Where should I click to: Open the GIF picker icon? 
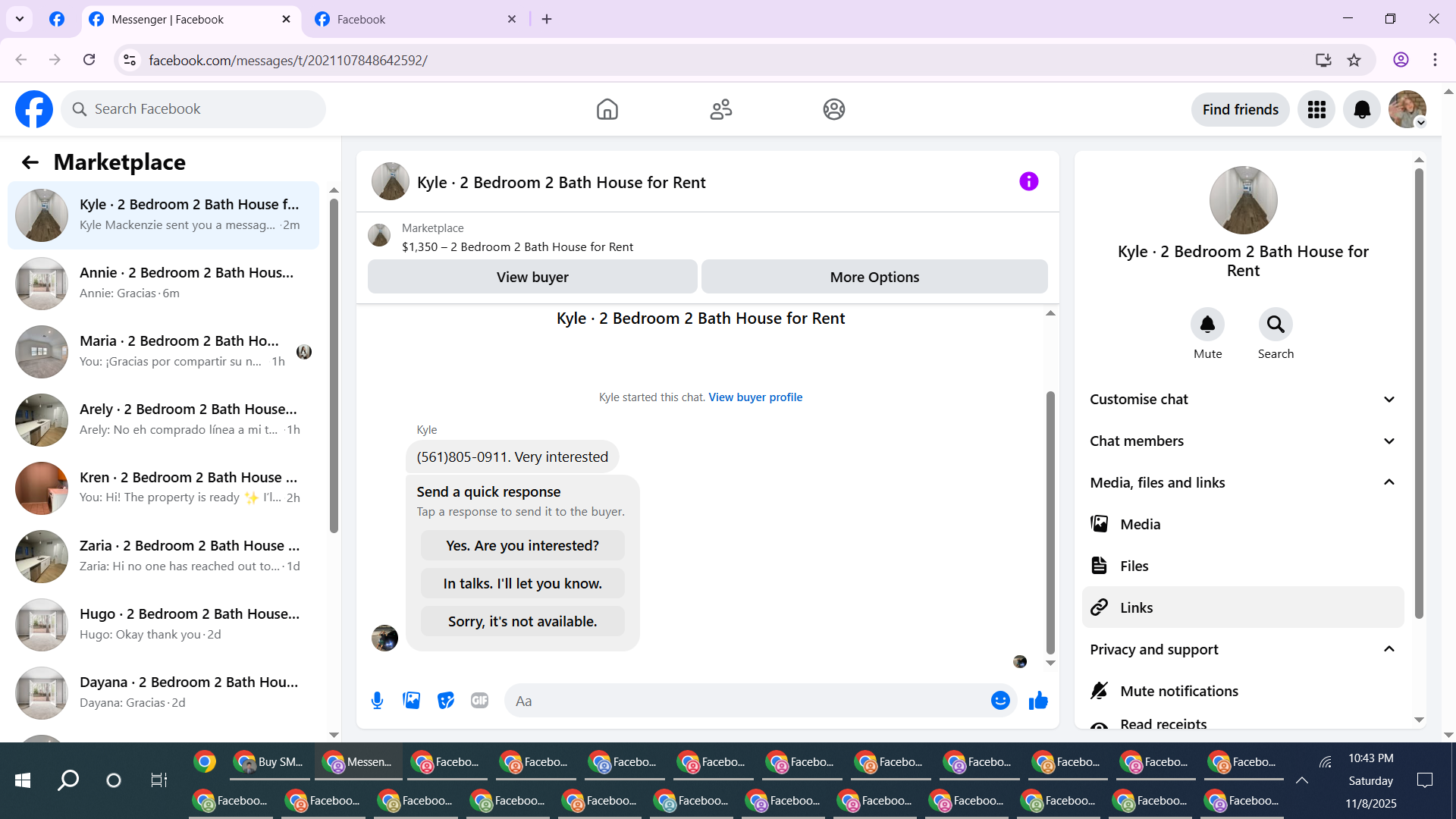[479, 701]
